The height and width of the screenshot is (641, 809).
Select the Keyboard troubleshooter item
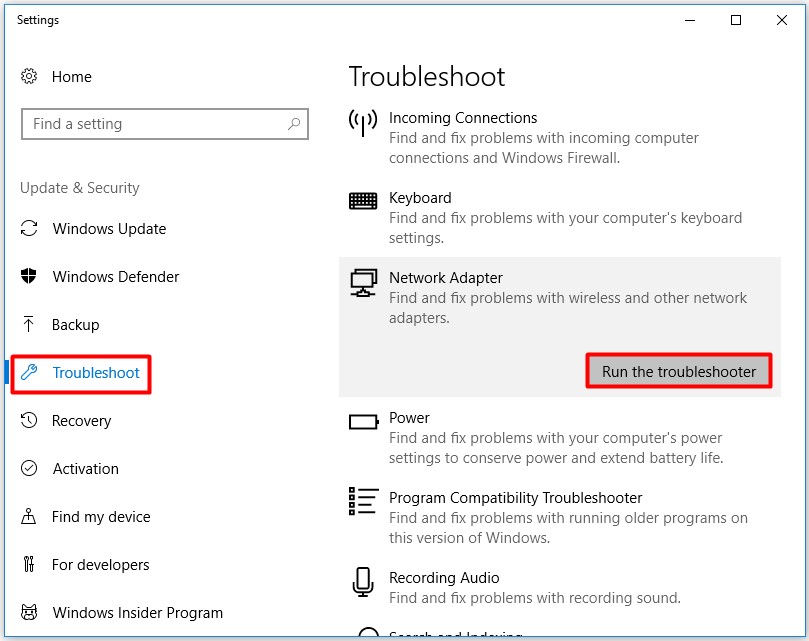coord(420,198)
